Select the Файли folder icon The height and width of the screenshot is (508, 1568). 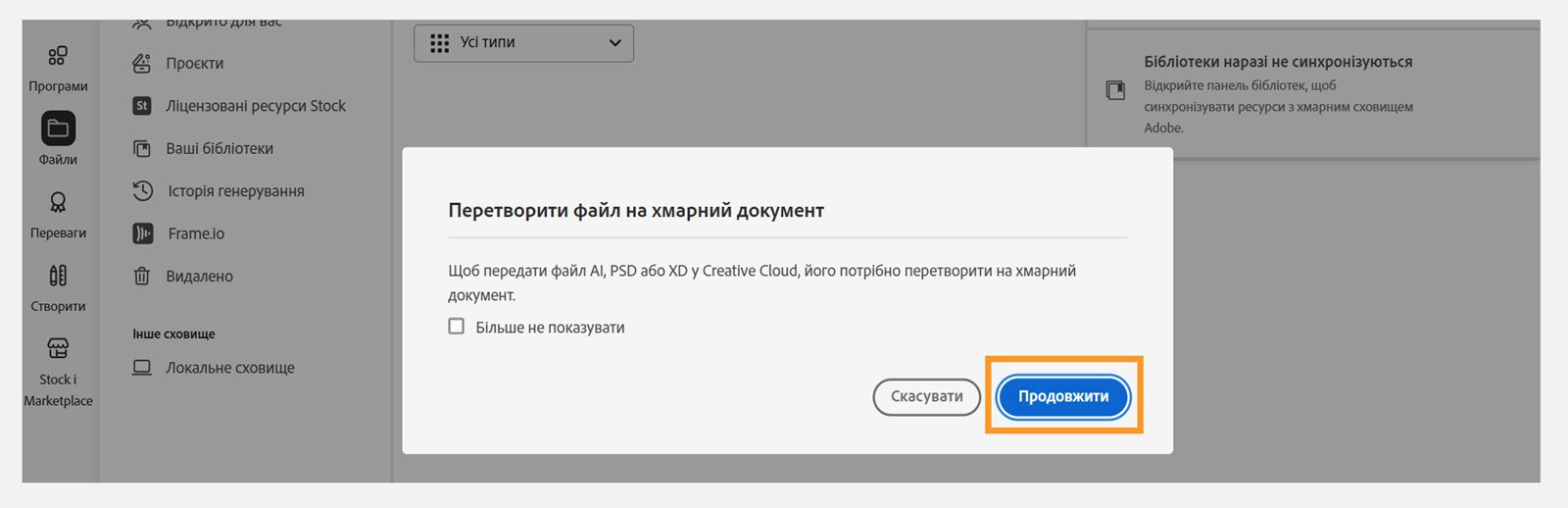tap(58, 128)
